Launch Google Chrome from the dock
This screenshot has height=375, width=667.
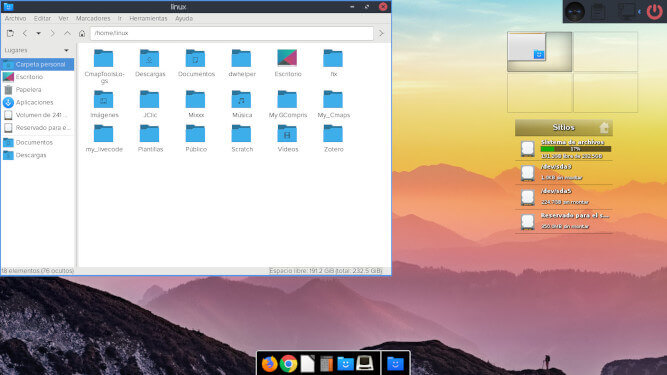[x=288, y=364]
